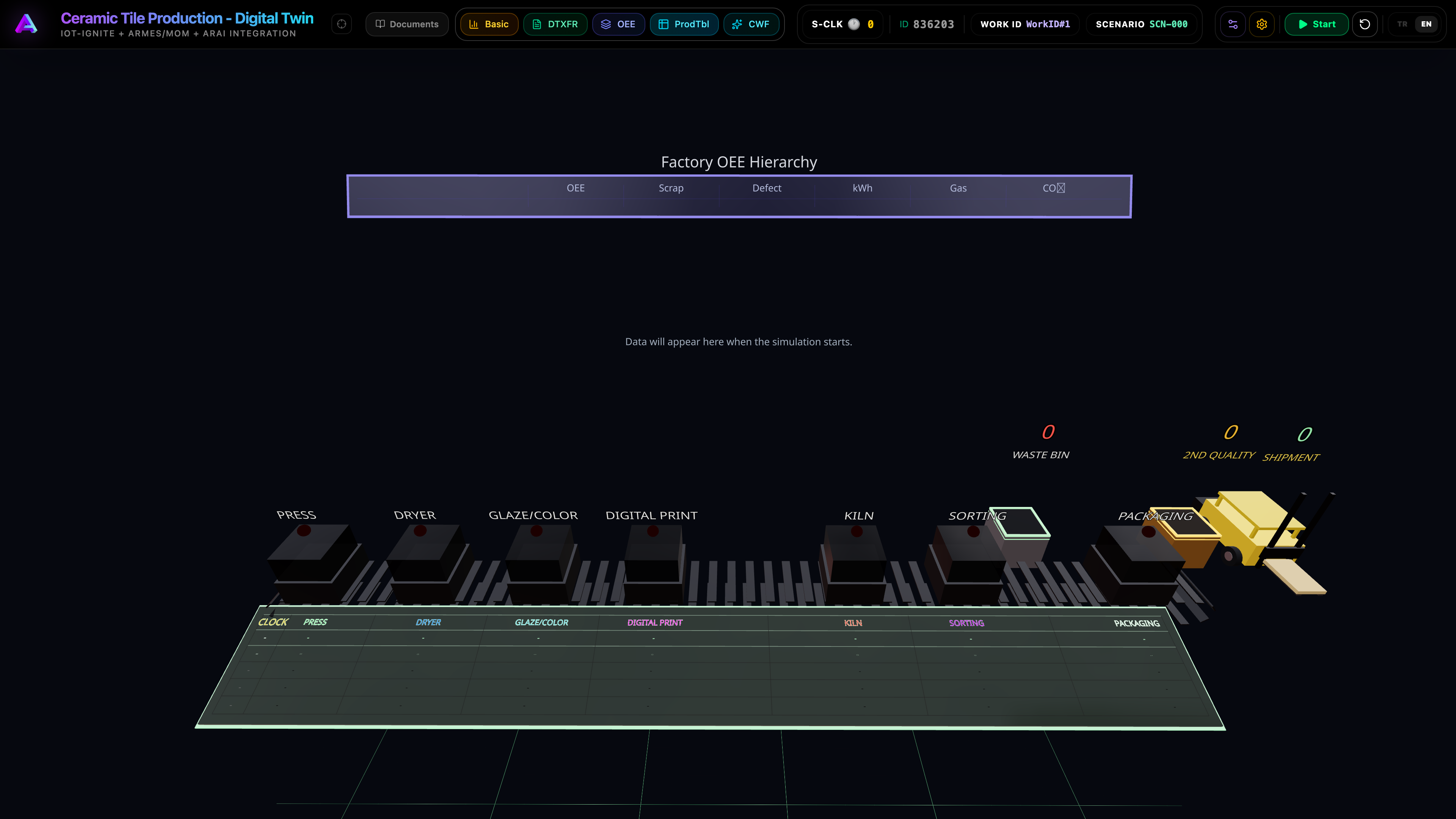The height and width of the screenshot is (819, 1456).
Task: Click the Defect column header
Action: [x=766, y=188]
